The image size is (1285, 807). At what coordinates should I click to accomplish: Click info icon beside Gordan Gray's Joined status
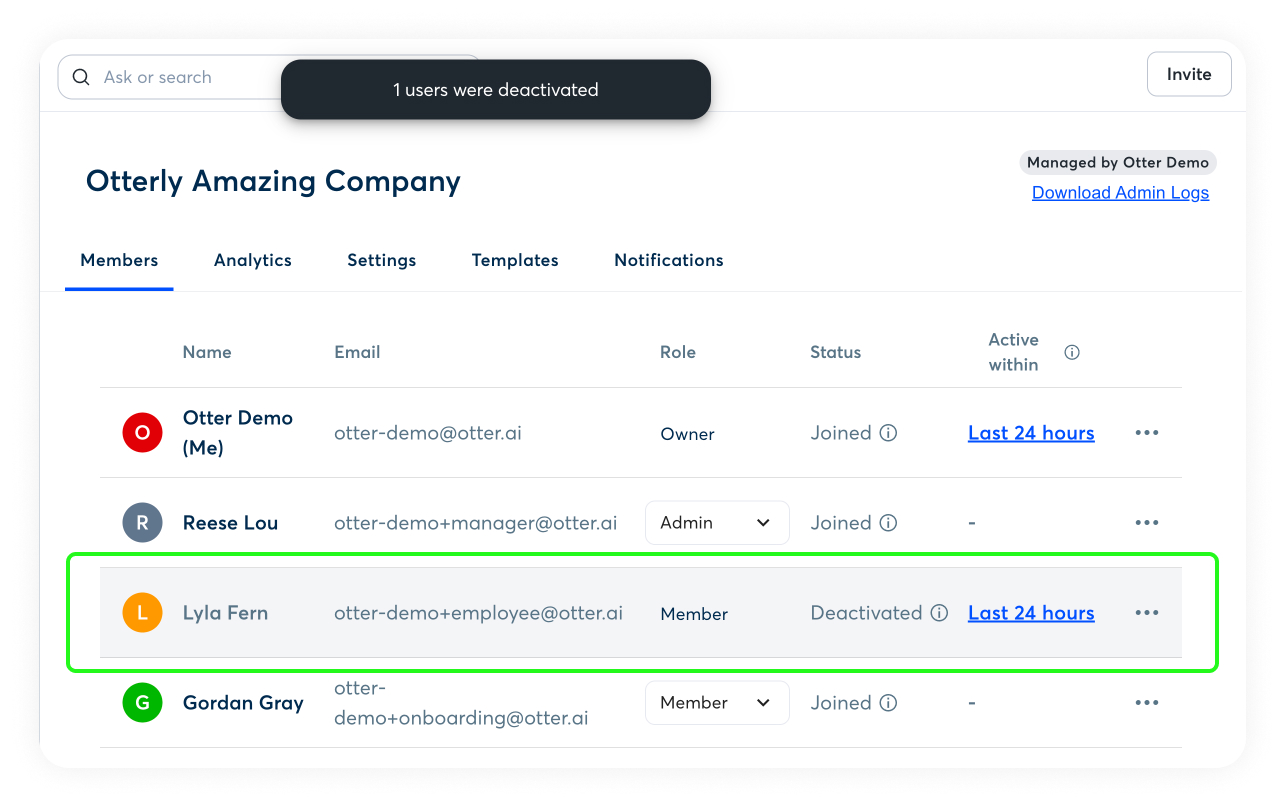point(888,703)
